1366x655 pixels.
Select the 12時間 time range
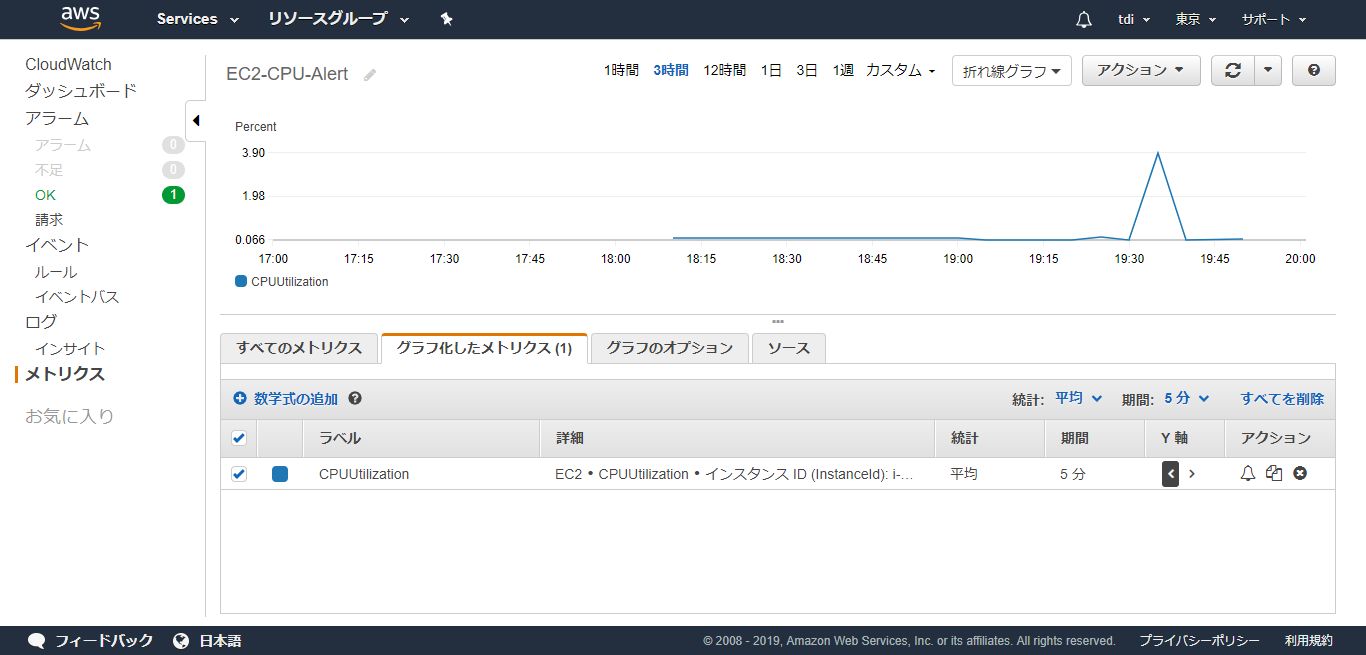724,70
